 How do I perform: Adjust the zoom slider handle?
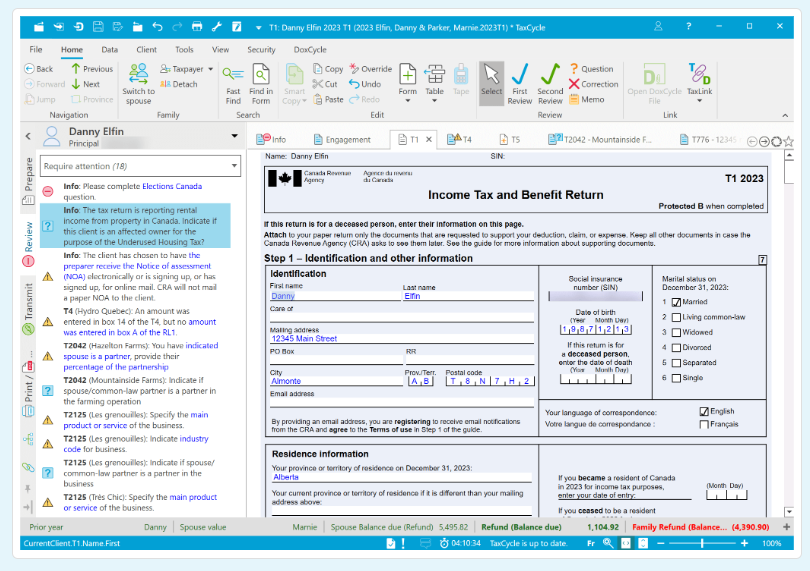[702, 543]
